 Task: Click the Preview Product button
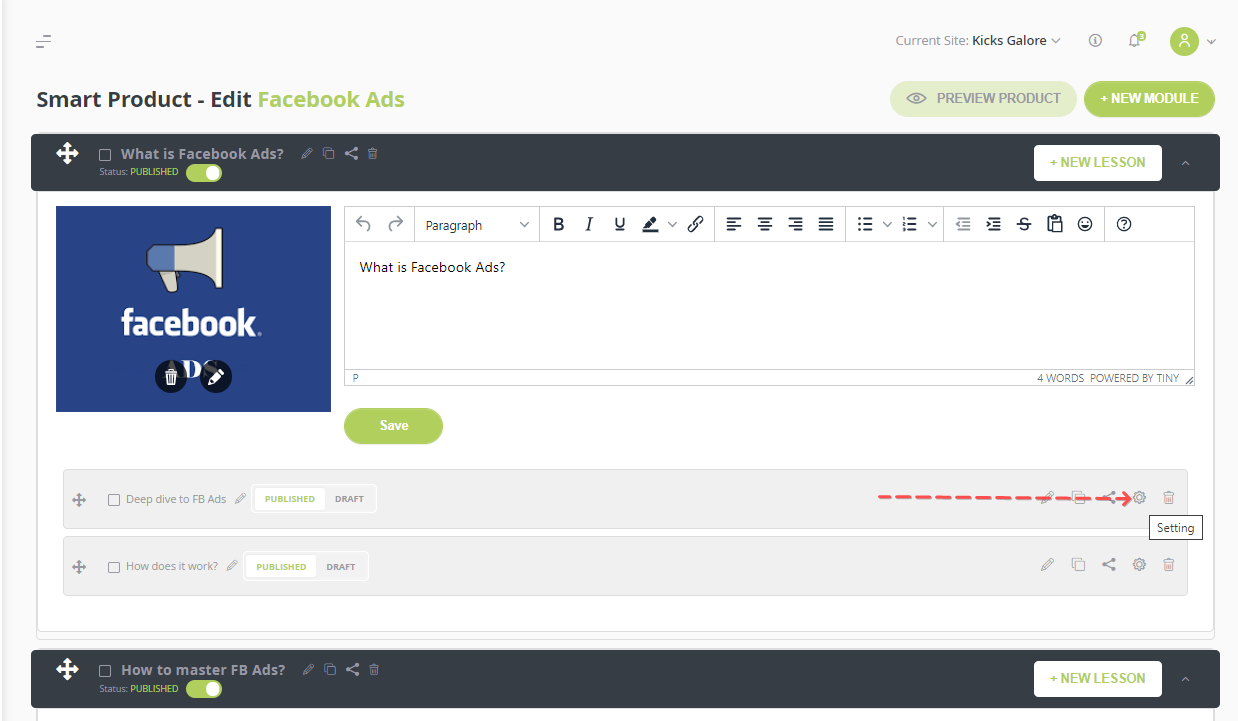point(983,99)
